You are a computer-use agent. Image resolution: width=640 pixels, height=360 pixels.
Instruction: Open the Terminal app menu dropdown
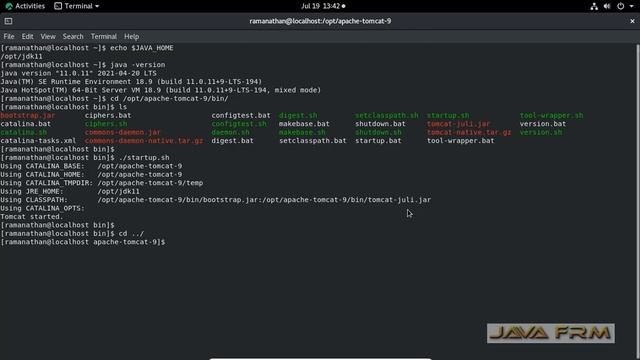pos(77,6)
